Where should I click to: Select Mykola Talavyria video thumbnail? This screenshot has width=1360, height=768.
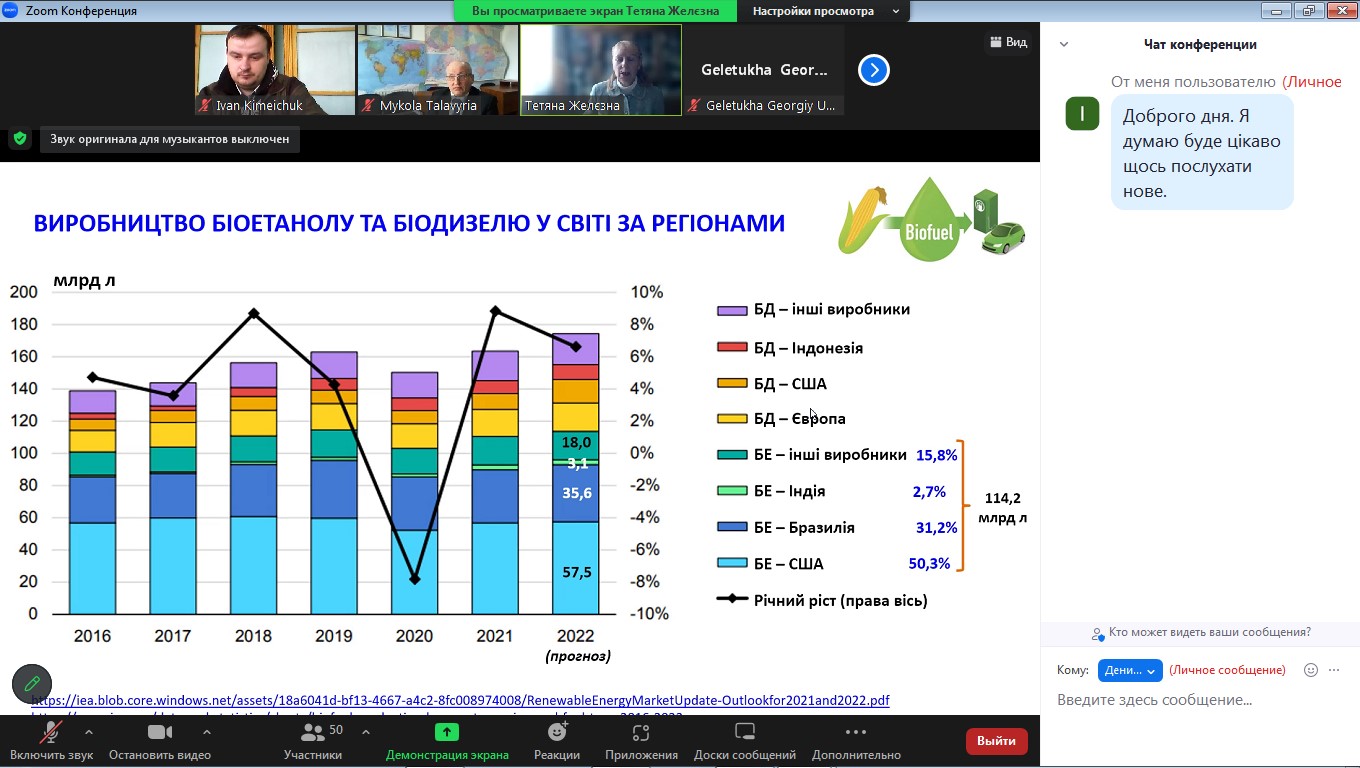(438, 70)
